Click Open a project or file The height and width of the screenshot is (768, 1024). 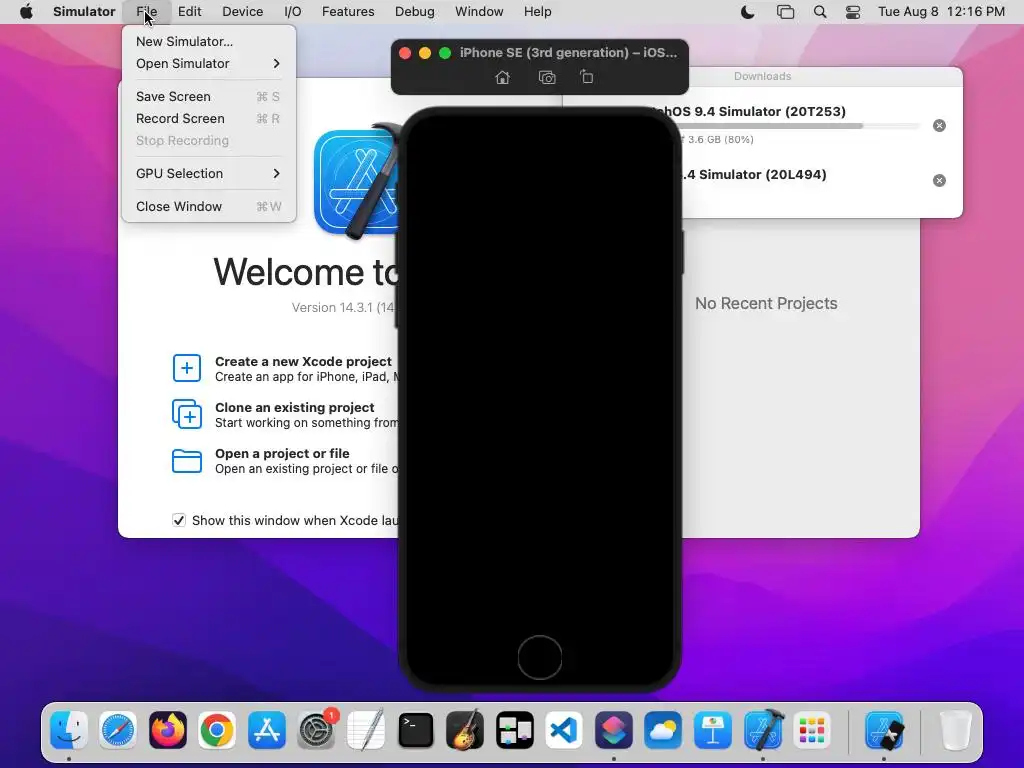(x=282, y=453)
